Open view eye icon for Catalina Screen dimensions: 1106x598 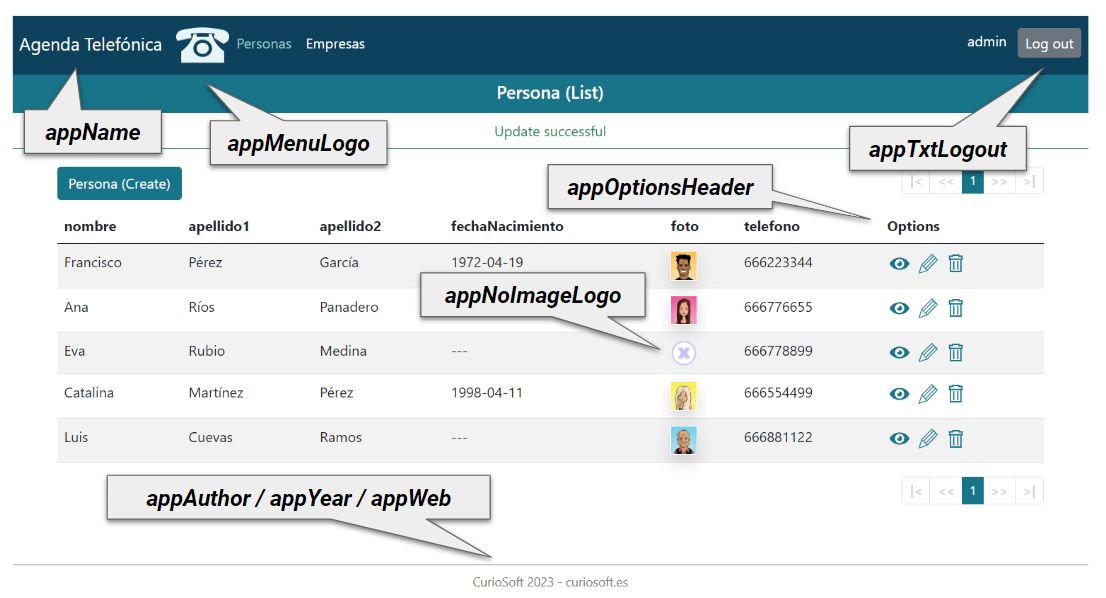point(899,394)
